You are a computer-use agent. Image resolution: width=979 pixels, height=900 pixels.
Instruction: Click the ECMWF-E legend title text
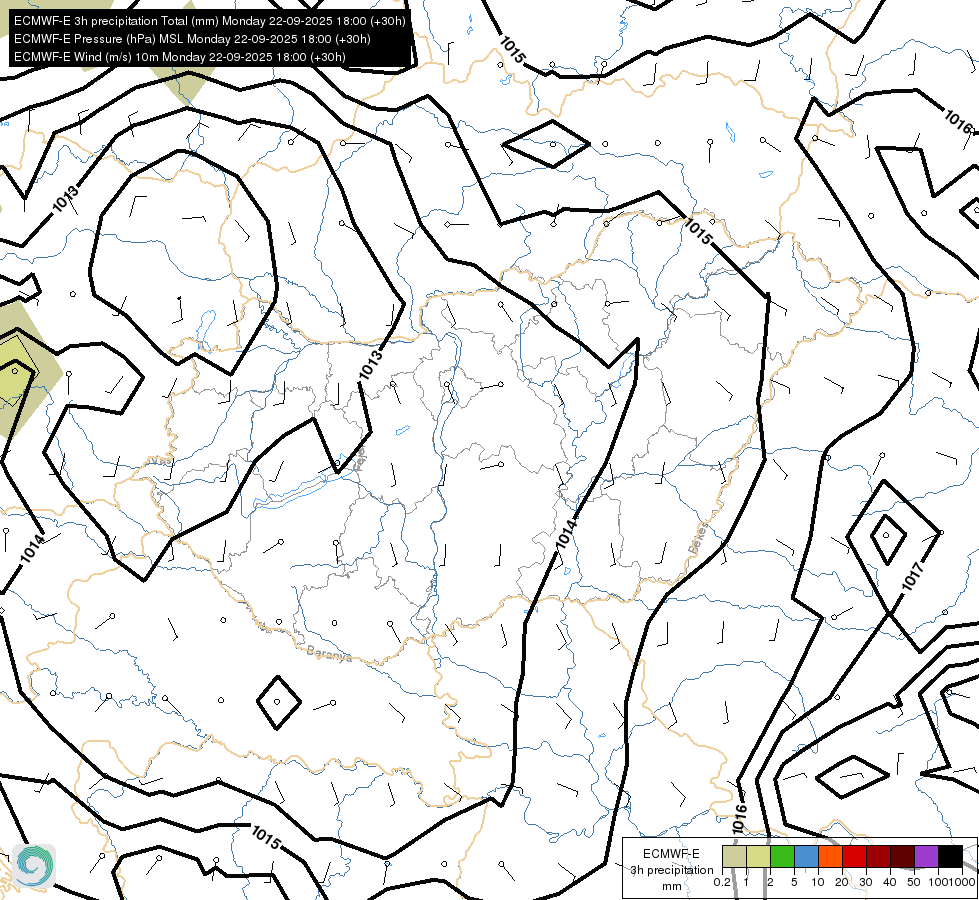coord(671,854)
